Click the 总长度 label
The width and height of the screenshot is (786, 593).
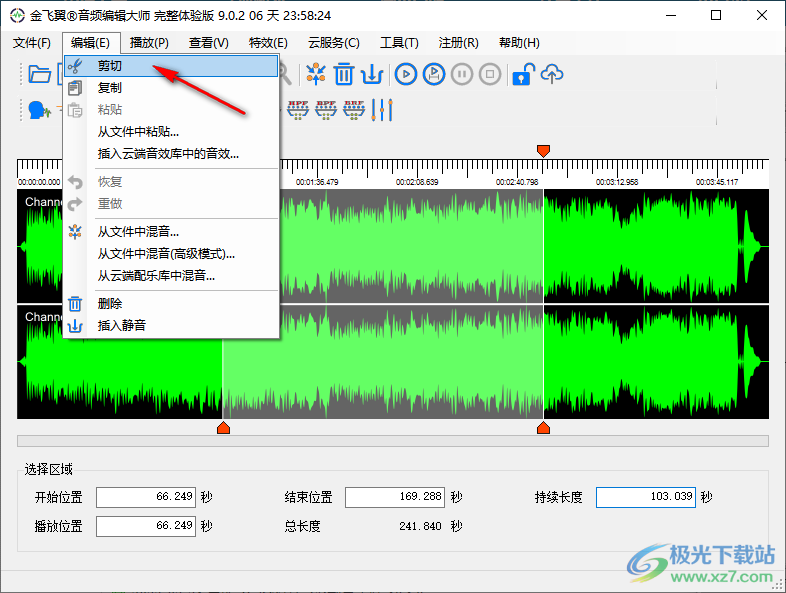302,526
